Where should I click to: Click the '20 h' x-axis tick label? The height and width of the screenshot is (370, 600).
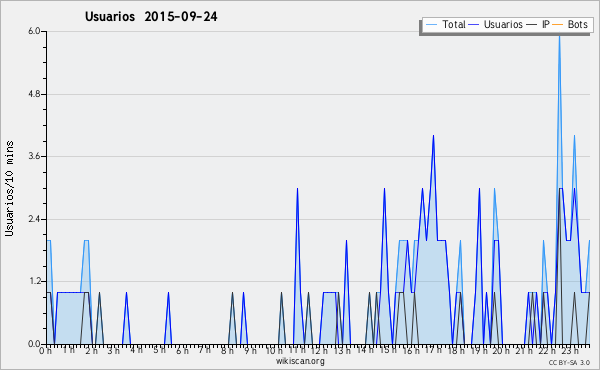tap(501, 350)
